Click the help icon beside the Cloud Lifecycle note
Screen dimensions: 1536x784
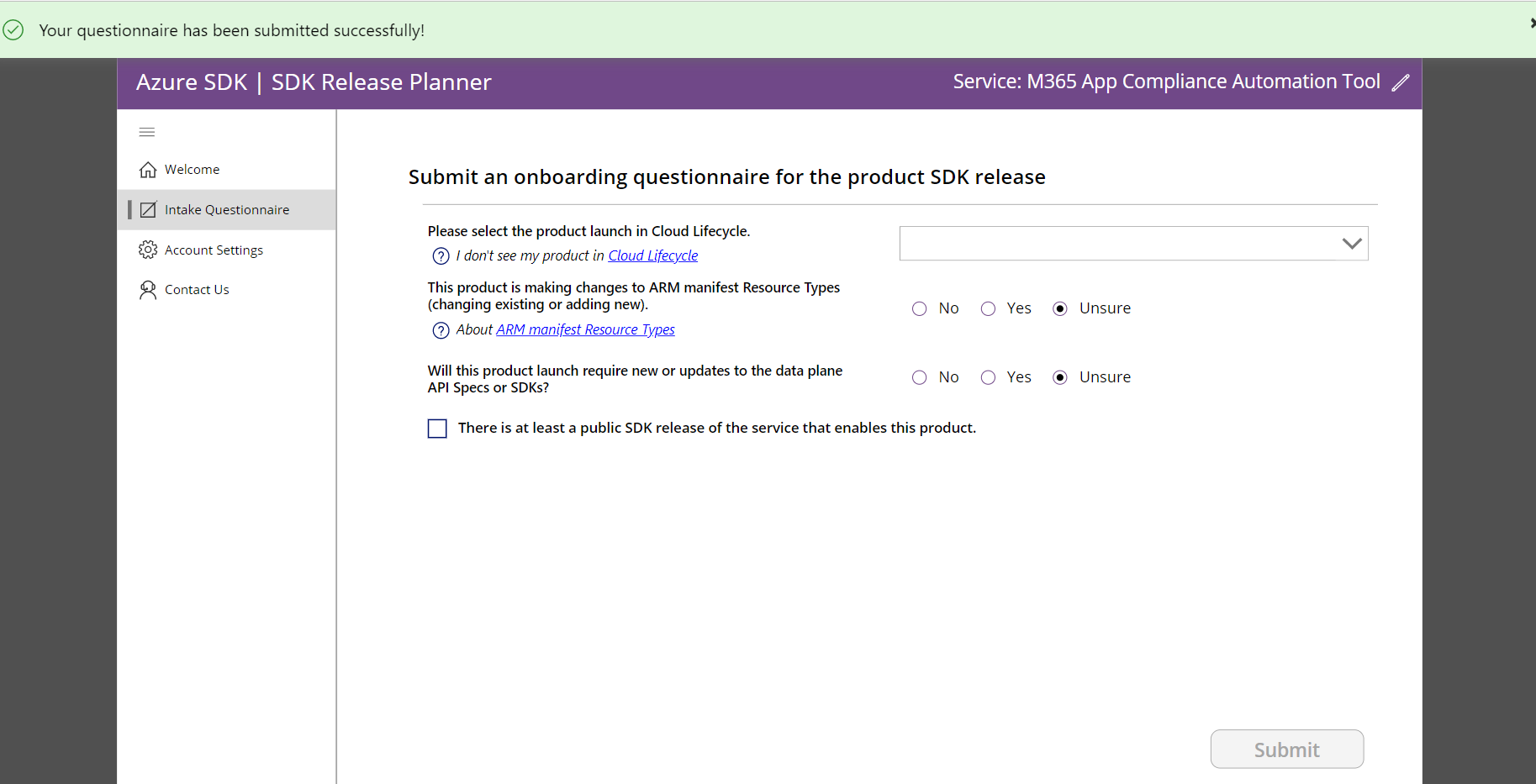[x=441, y=256]
